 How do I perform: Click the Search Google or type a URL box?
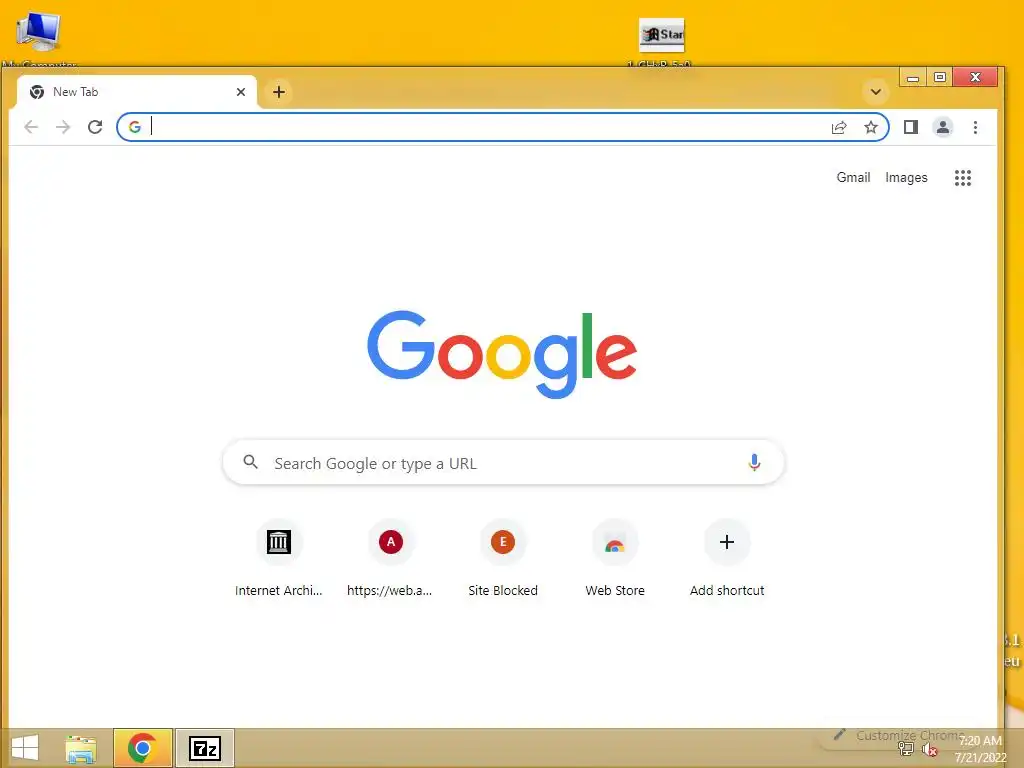(x=503, y=463)
